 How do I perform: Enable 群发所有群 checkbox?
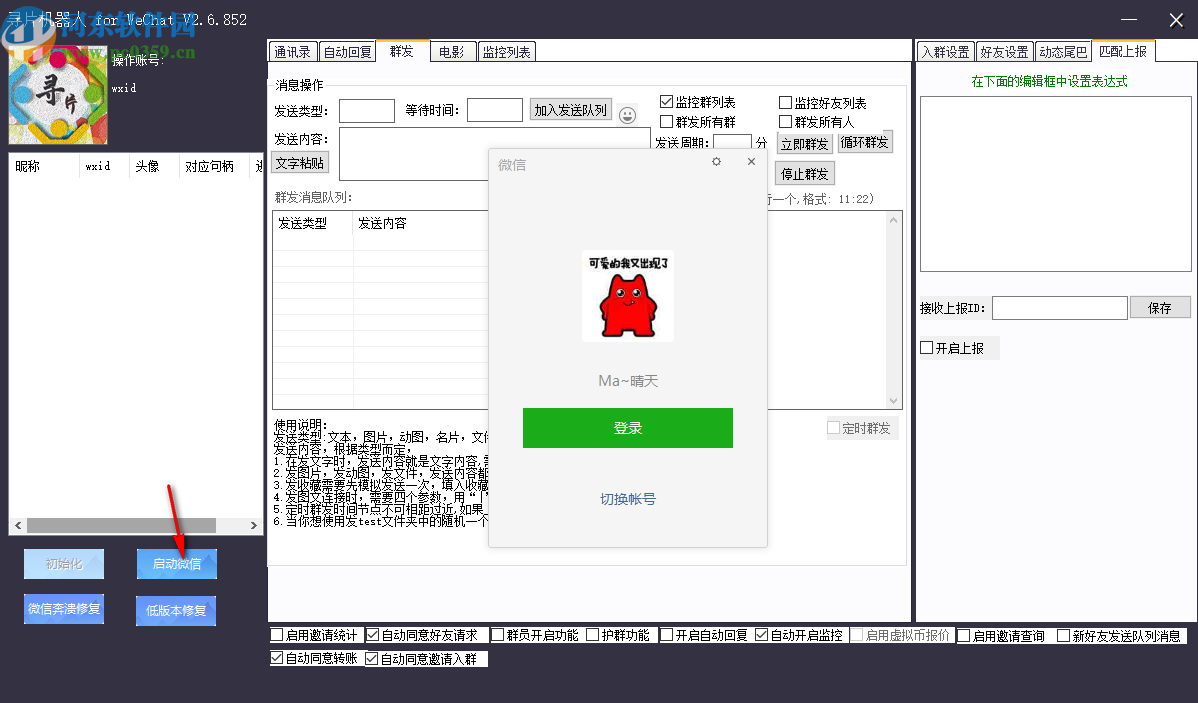(x=666, y=121)
